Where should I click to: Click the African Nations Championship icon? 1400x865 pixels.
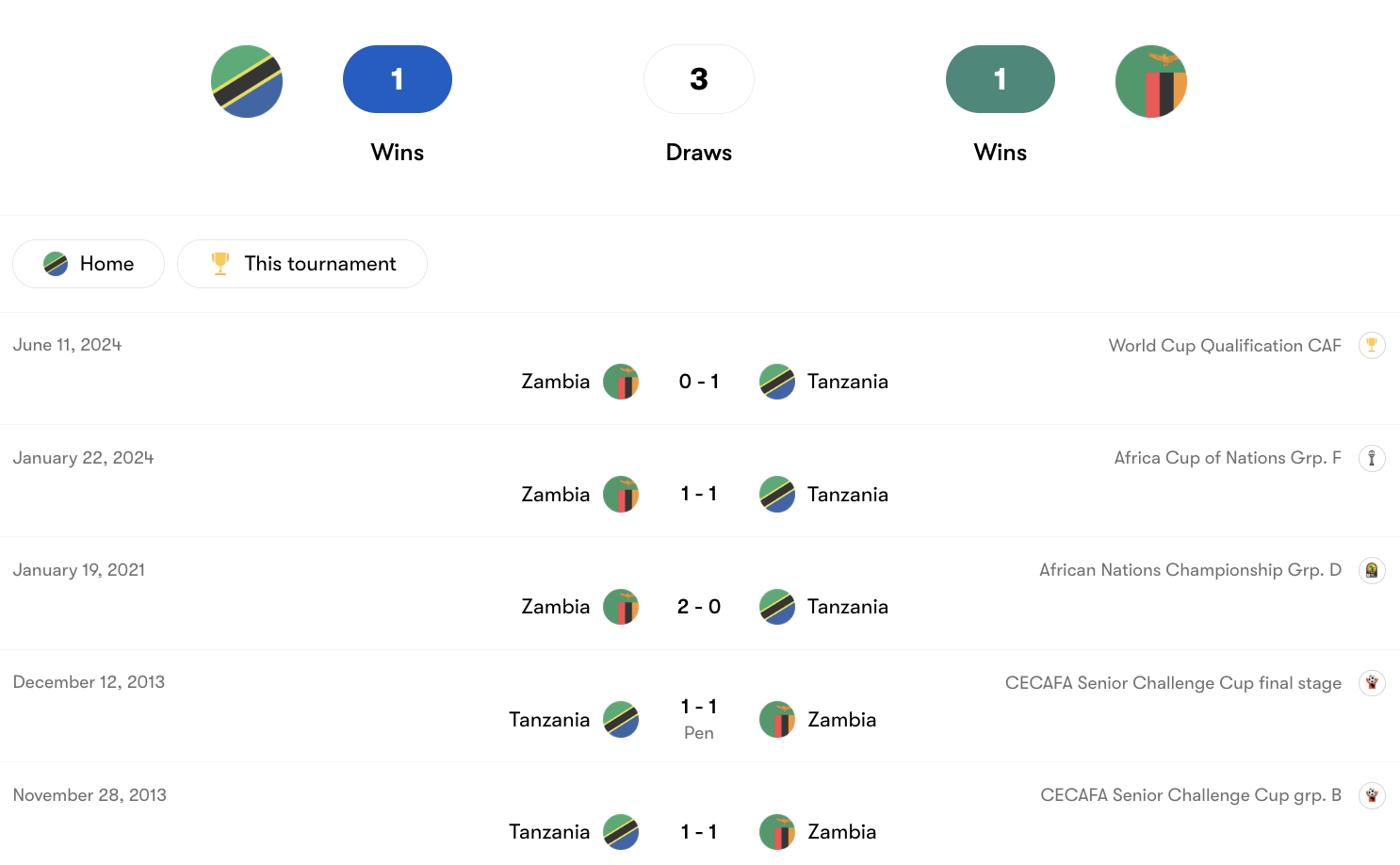[1372, 570]
